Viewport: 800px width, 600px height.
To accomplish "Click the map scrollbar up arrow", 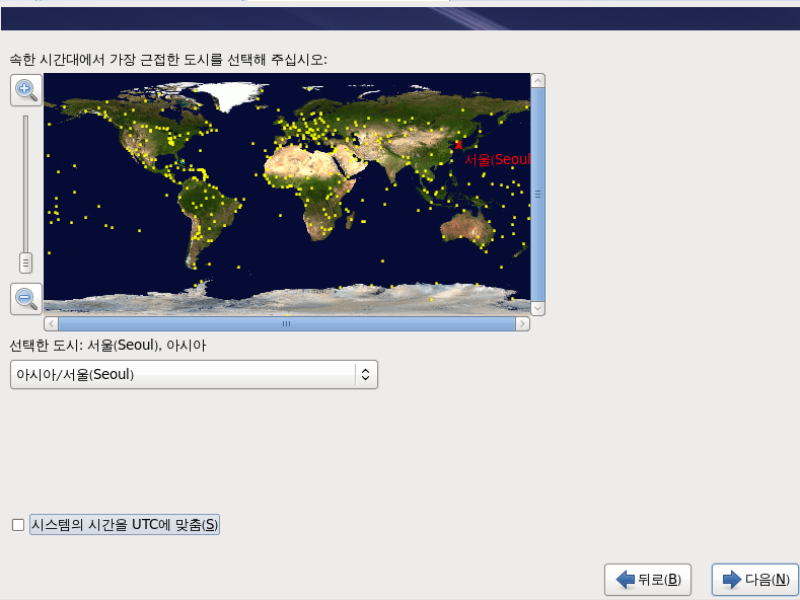I will 538,81.
